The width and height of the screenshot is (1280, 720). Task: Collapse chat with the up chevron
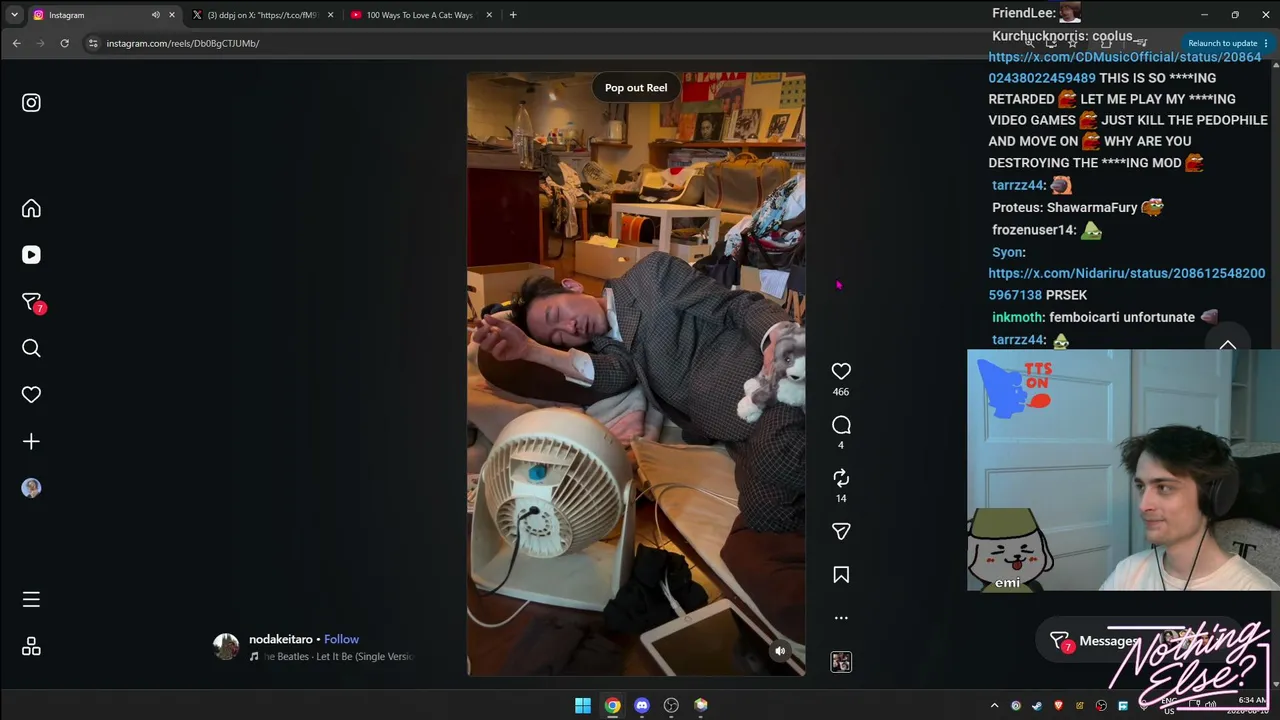1228,345
